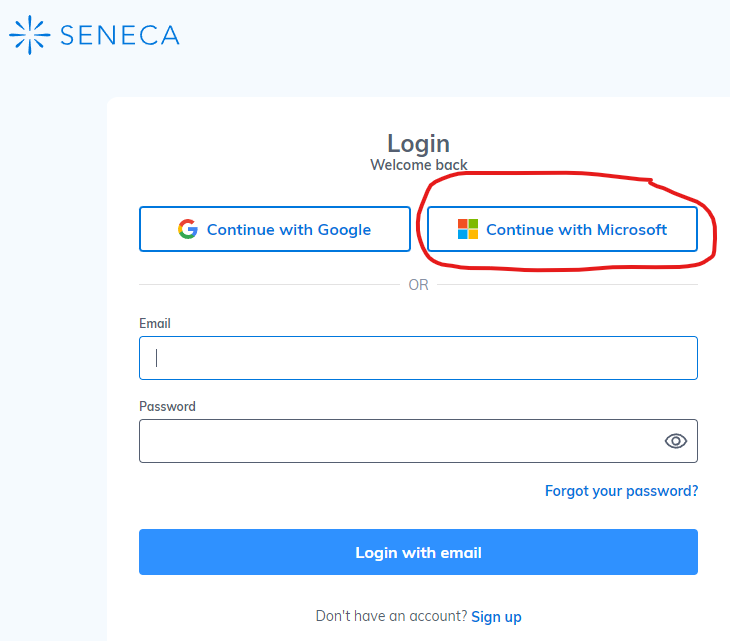This screenshot has height=641, width=730.
Task: Click the Google G icon
Action: point(188,229)
